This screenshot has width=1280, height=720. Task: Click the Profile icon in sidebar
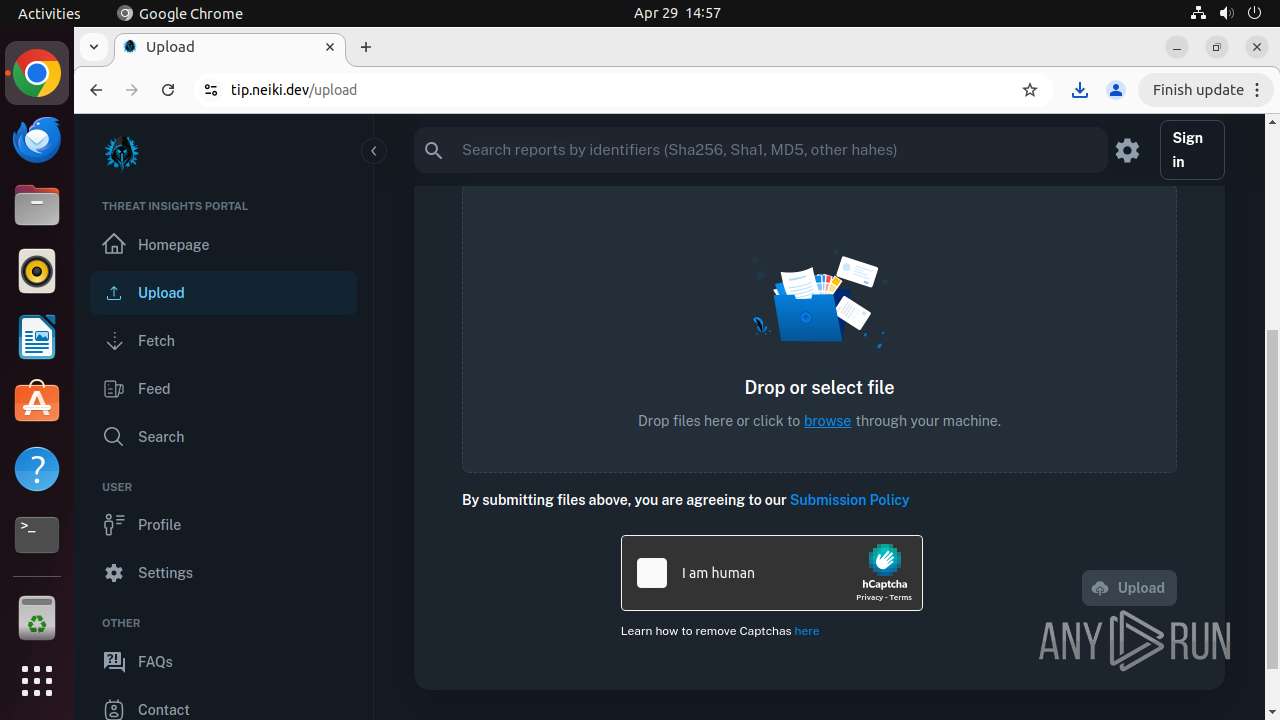coord(114,525)
